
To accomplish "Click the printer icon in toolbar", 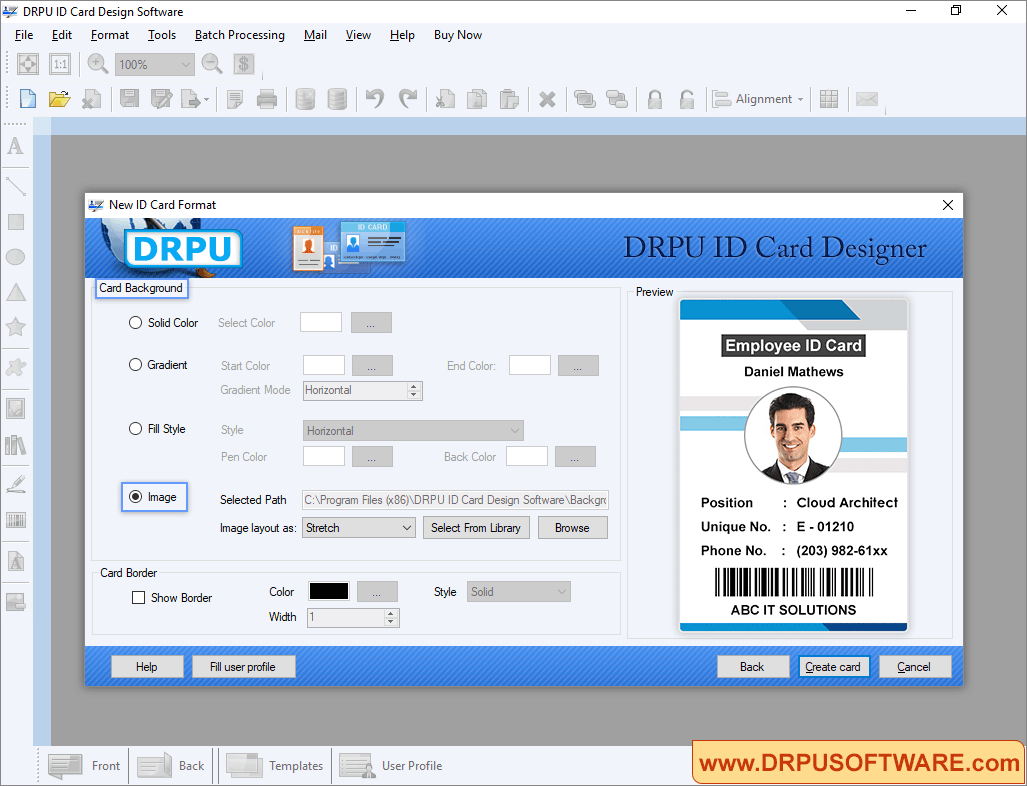I will point(267,99).
